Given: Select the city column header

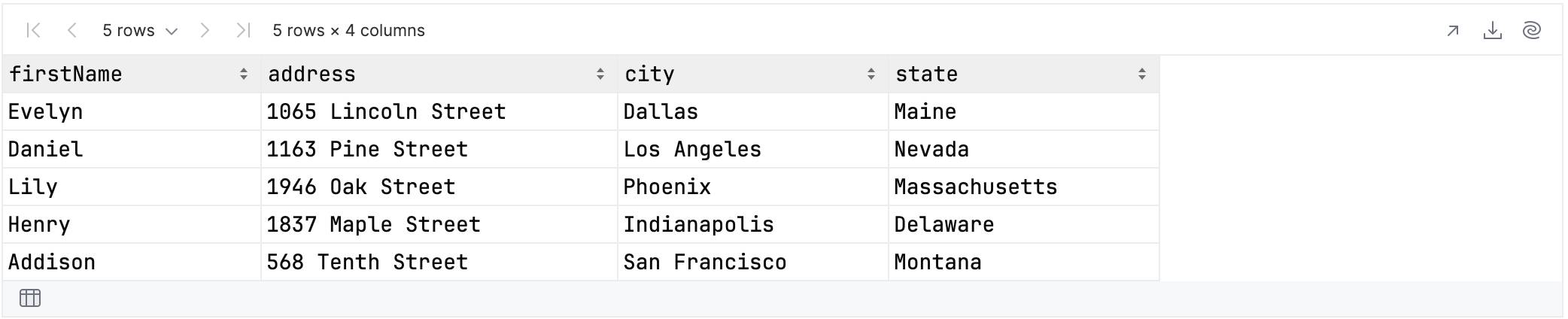Looking at the screenshot, I should point(753,74).
